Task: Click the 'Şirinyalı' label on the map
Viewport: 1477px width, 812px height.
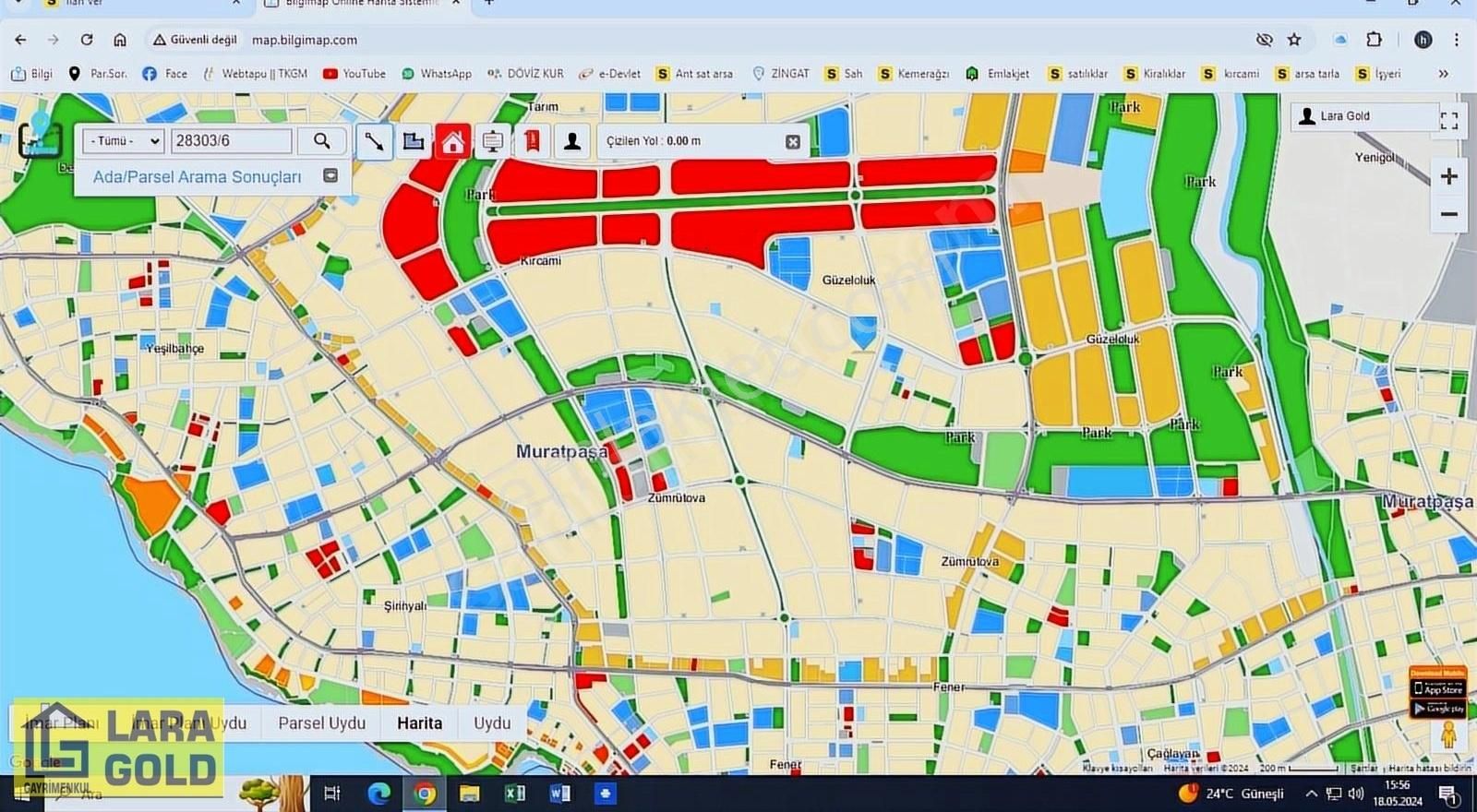Action: 405,606
